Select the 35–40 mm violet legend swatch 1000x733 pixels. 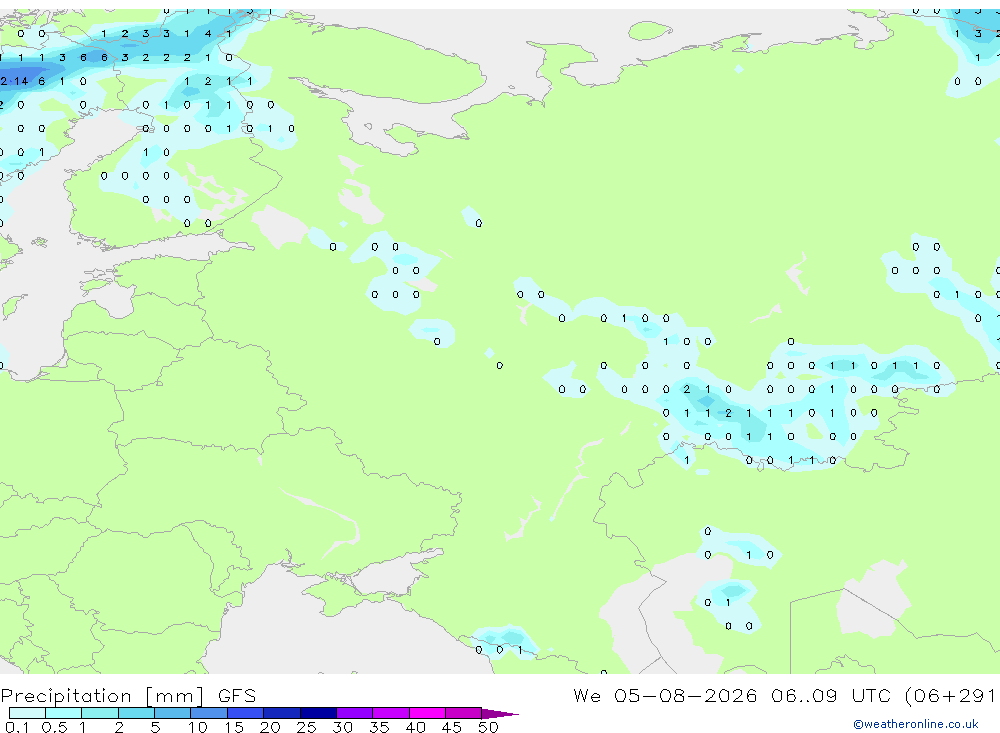tap(391, 713)
